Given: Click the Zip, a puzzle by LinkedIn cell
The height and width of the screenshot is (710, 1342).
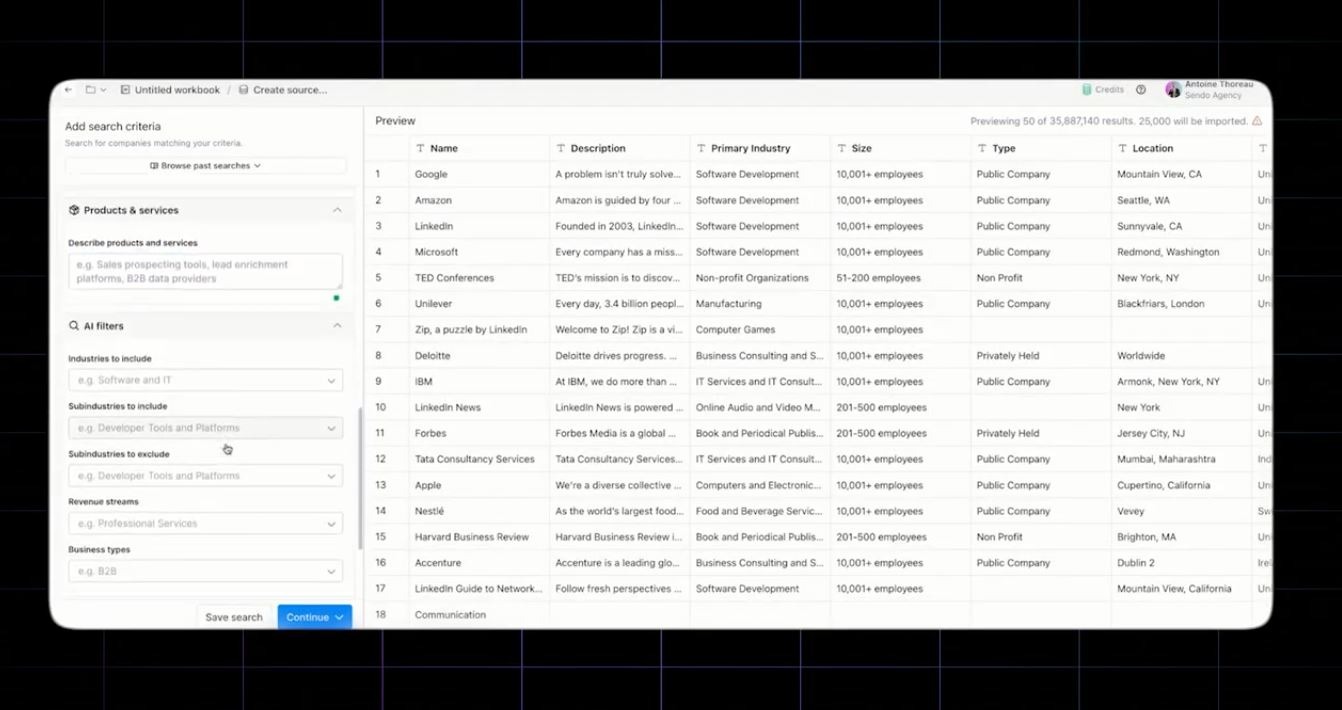Looking at the screenshot, I should tap(479, 330).
